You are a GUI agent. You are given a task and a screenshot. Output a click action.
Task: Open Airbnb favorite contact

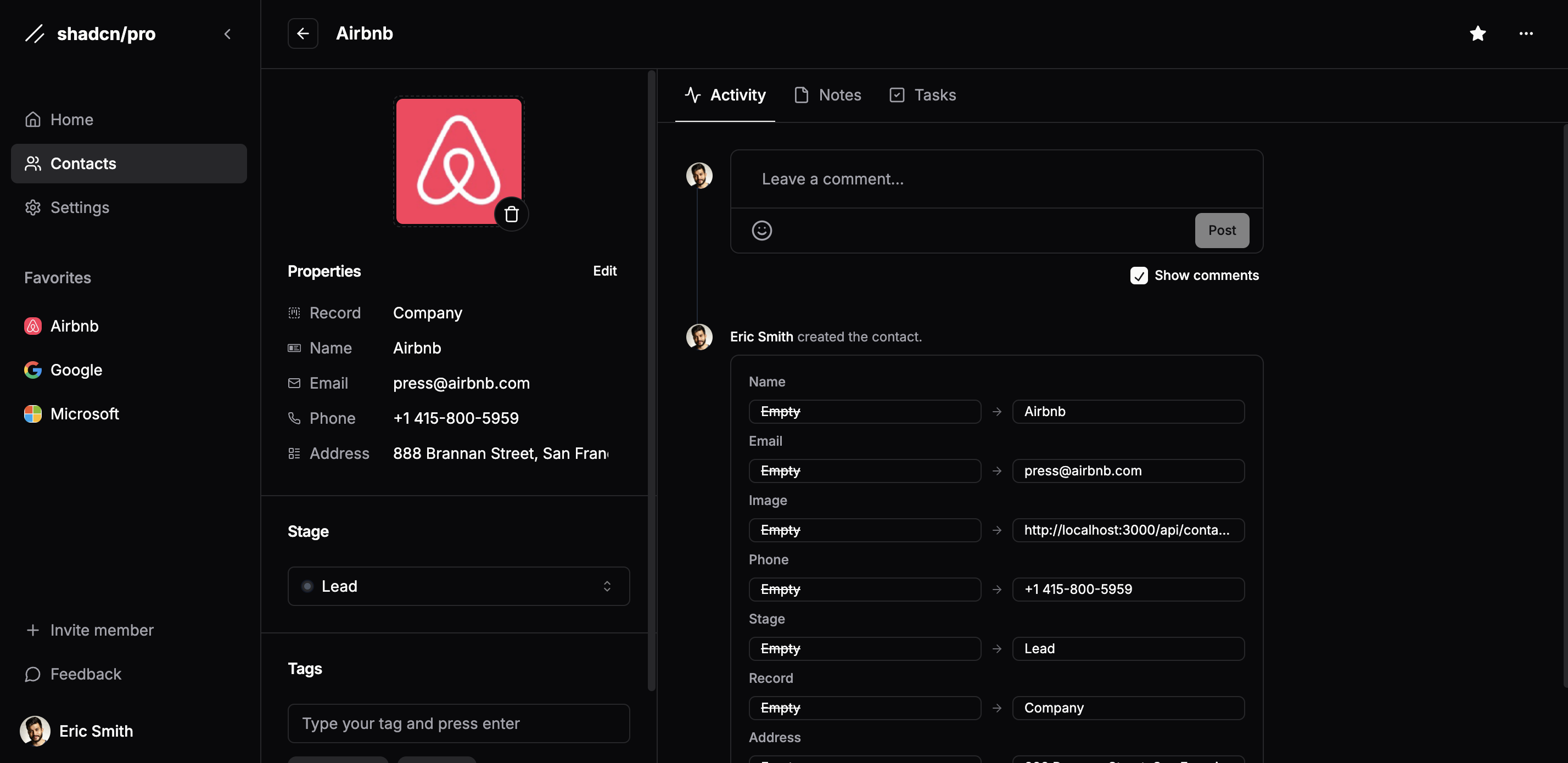click(x=128, y=326)
